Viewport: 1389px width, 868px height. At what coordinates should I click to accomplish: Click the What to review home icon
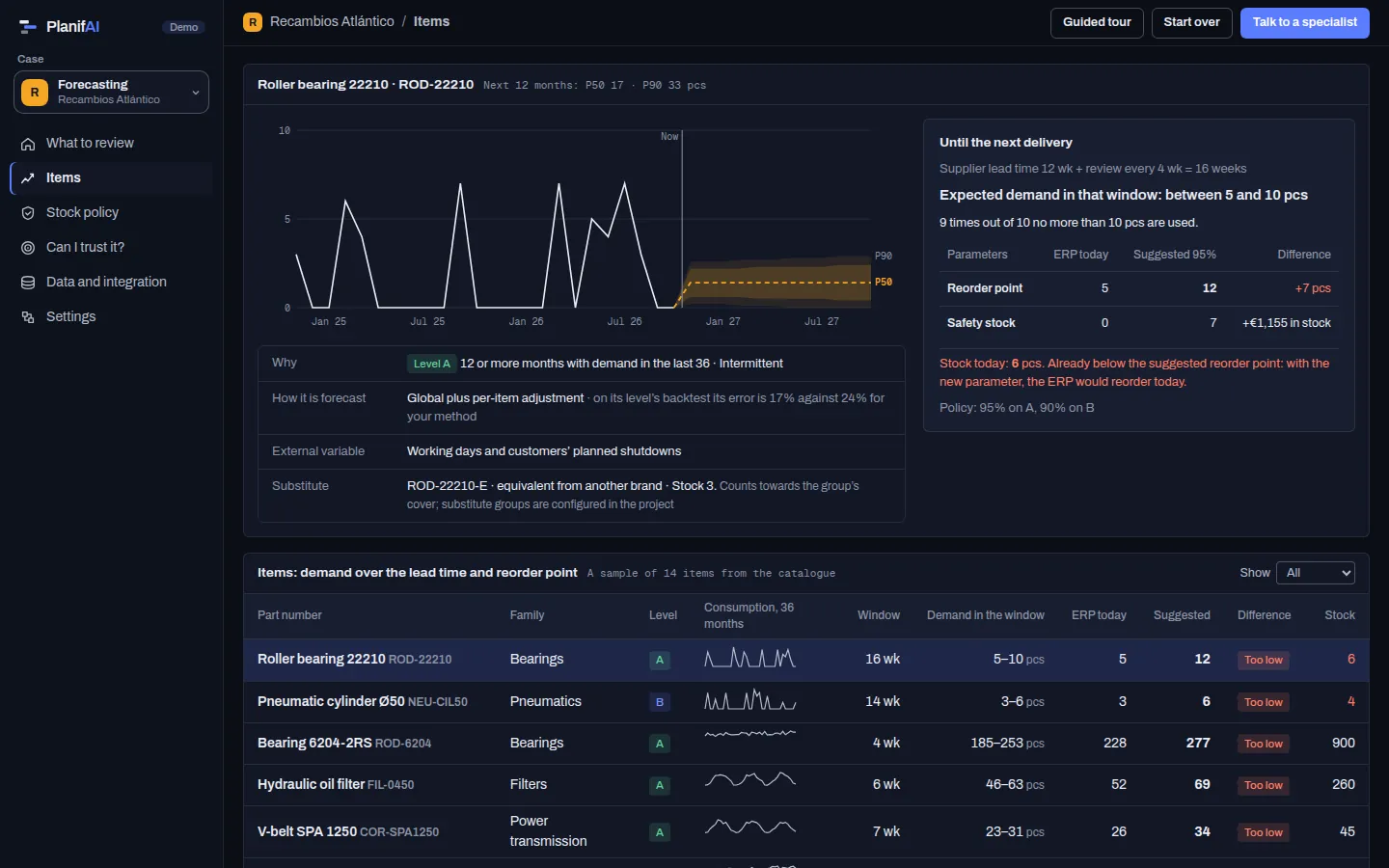click(x=28, y=144)
